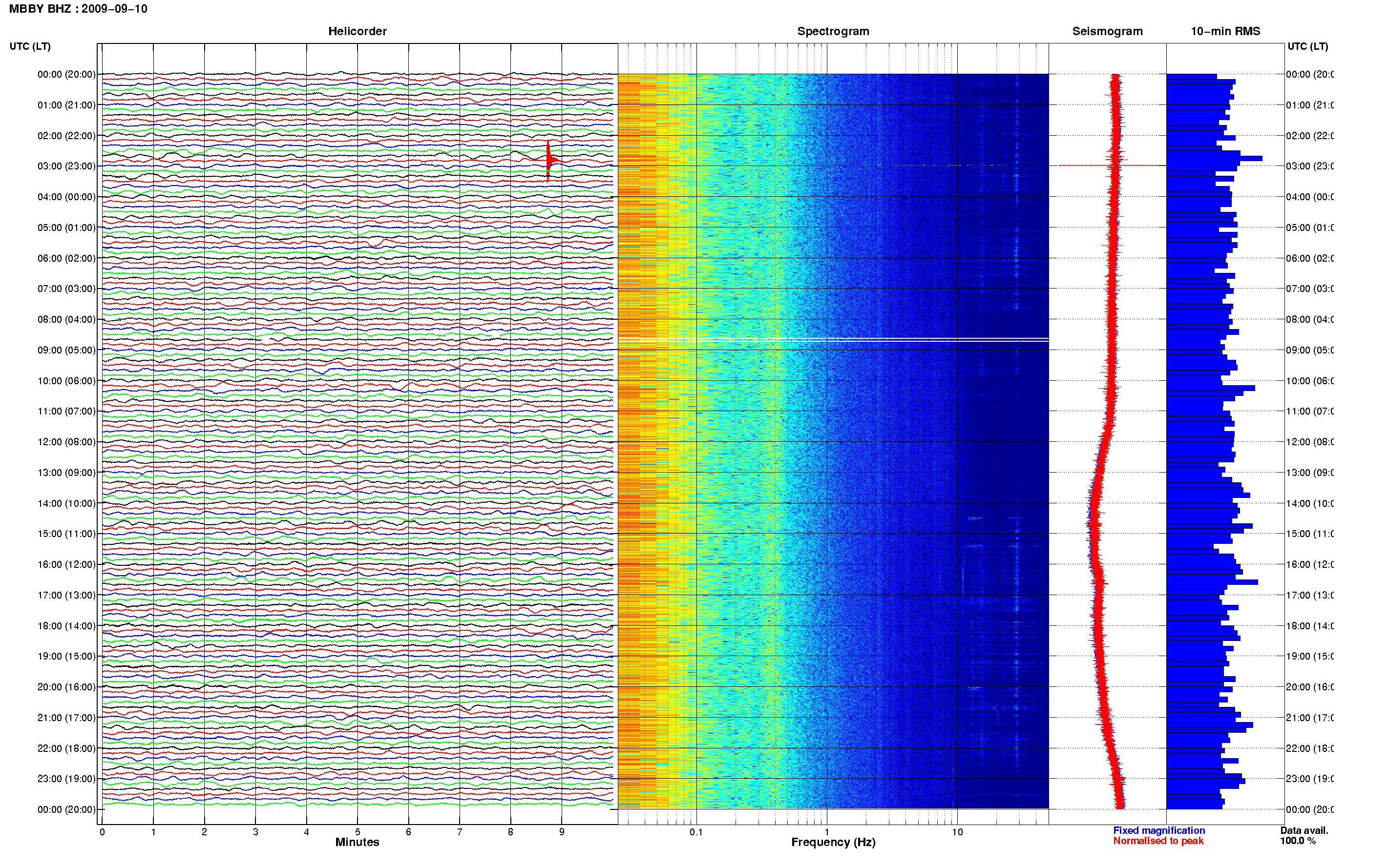Select the left '18:00 (14:00)' time label
1389x868 pixels.
click(x=66, y=626)
